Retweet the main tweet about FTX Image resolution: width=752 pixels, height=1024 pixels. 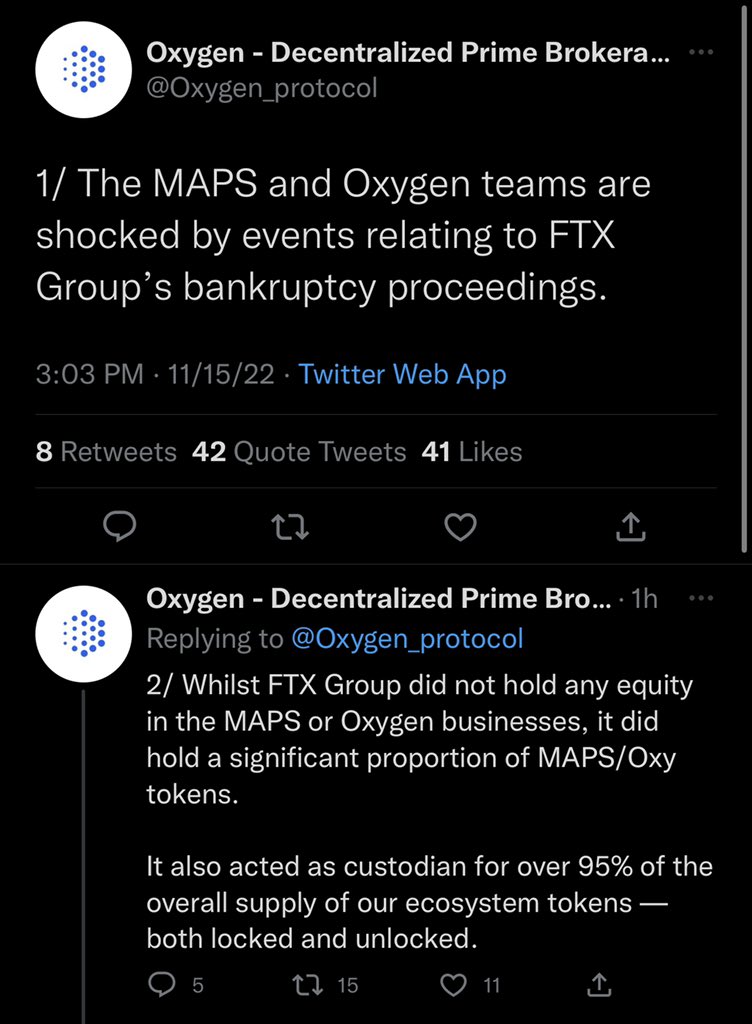pos(289,525)
